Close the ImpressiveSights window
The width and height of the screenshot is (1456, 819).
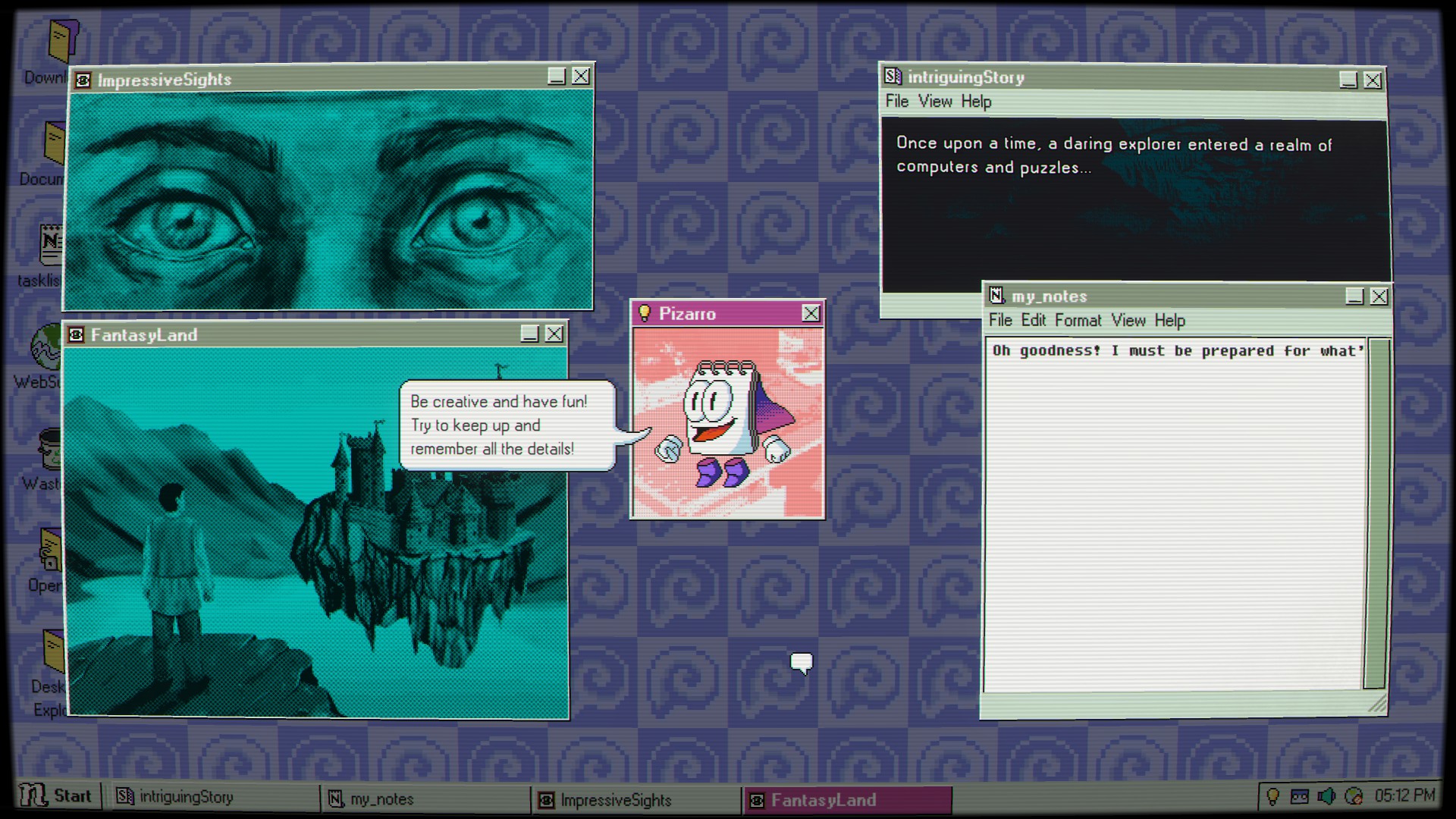click(581, 77)
